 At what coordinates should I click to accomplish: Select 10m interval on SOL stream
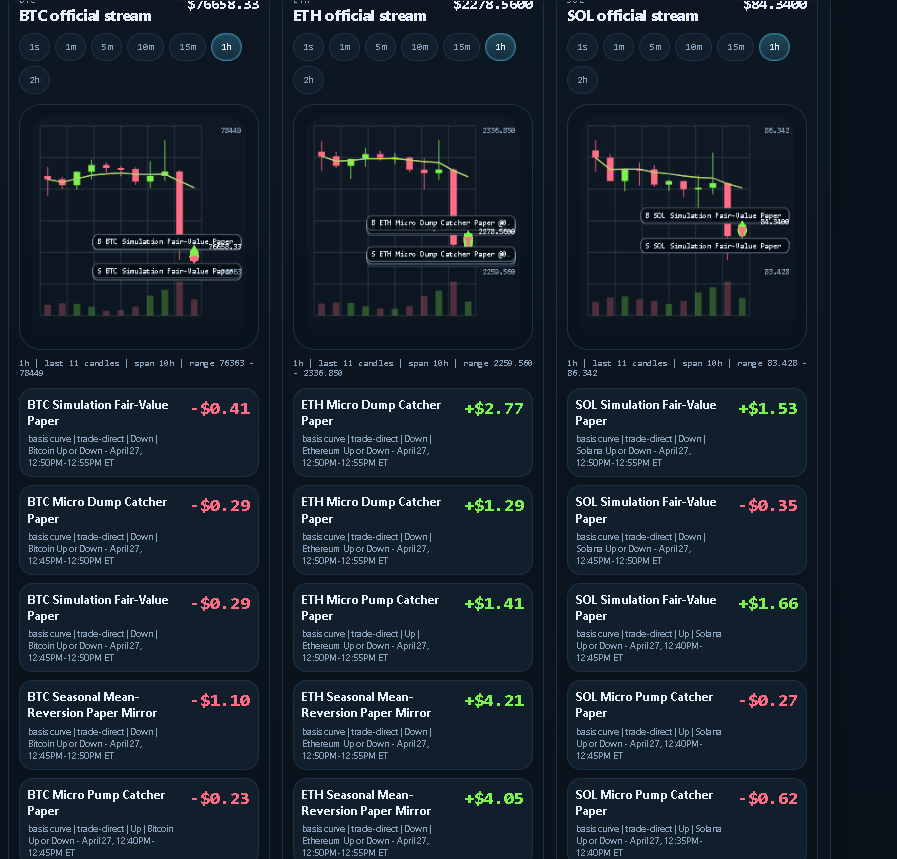click(x=693, y=47)
